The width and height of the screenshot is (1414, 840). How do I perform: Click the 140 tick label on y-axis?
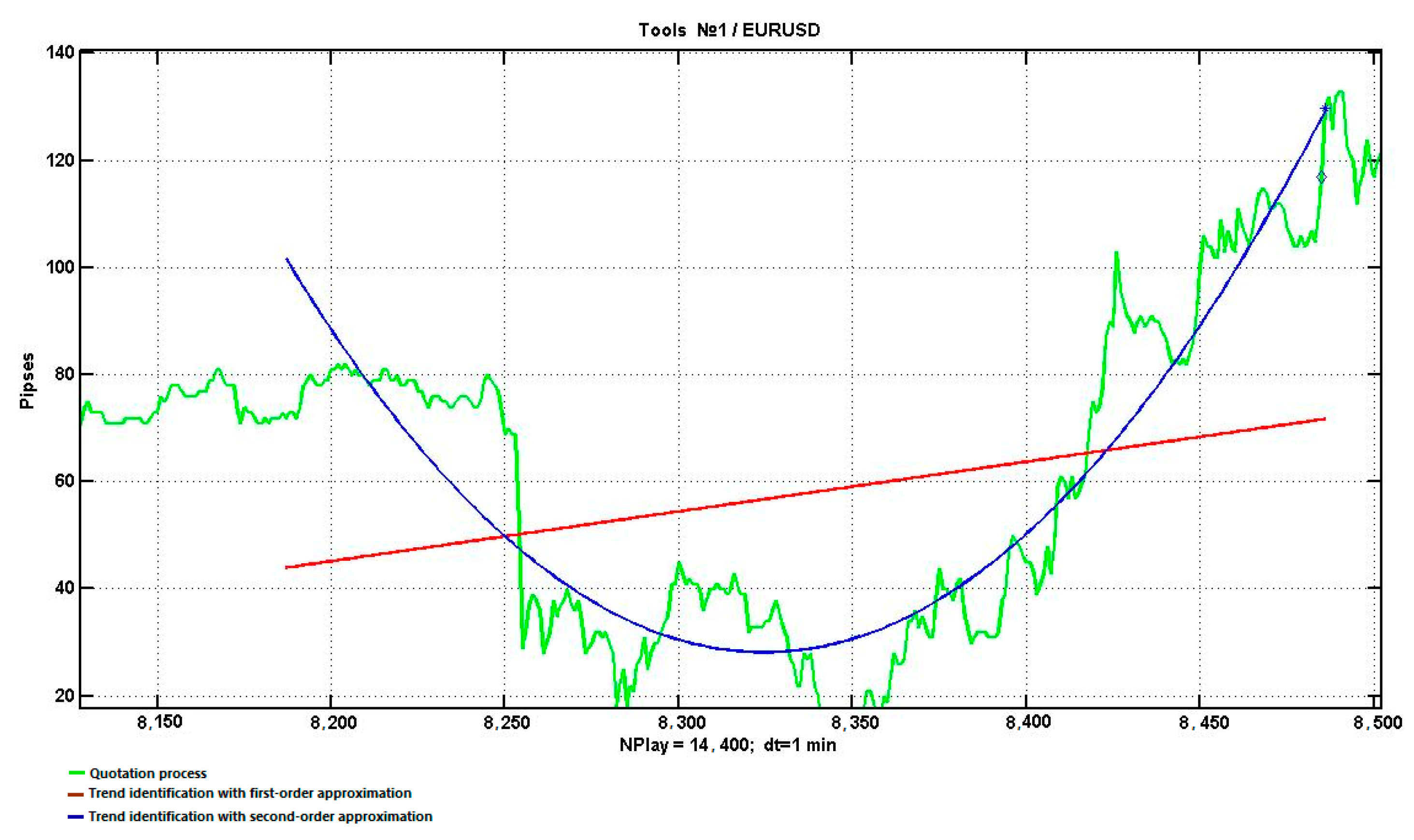[60, 53]
